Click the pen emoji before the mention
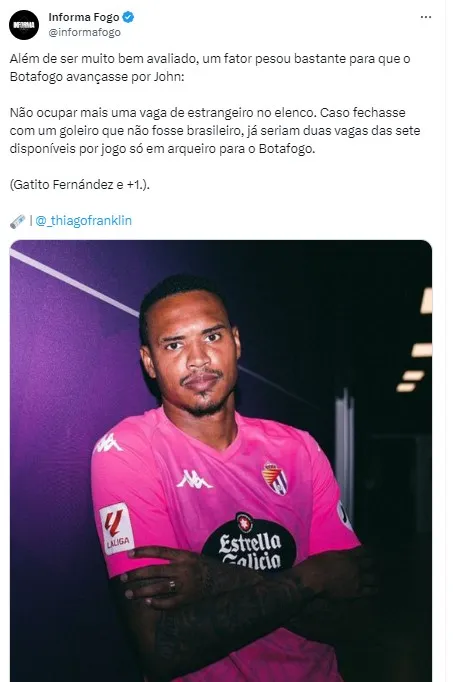This screenshot has width=453, height=682. click(x=17, y=221)
